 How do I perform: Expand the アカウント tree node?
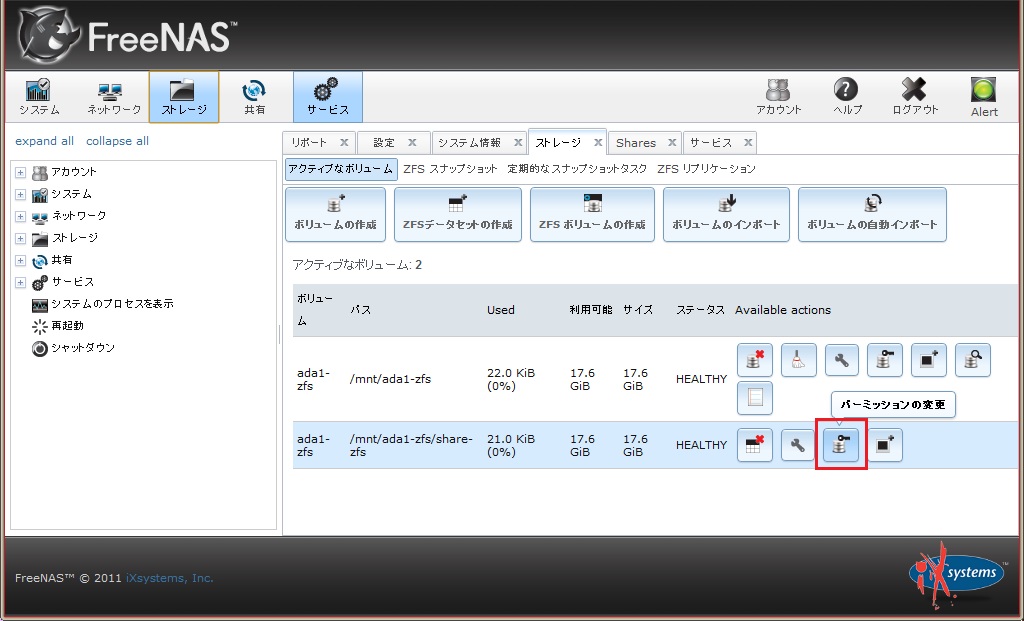[20, 172]
